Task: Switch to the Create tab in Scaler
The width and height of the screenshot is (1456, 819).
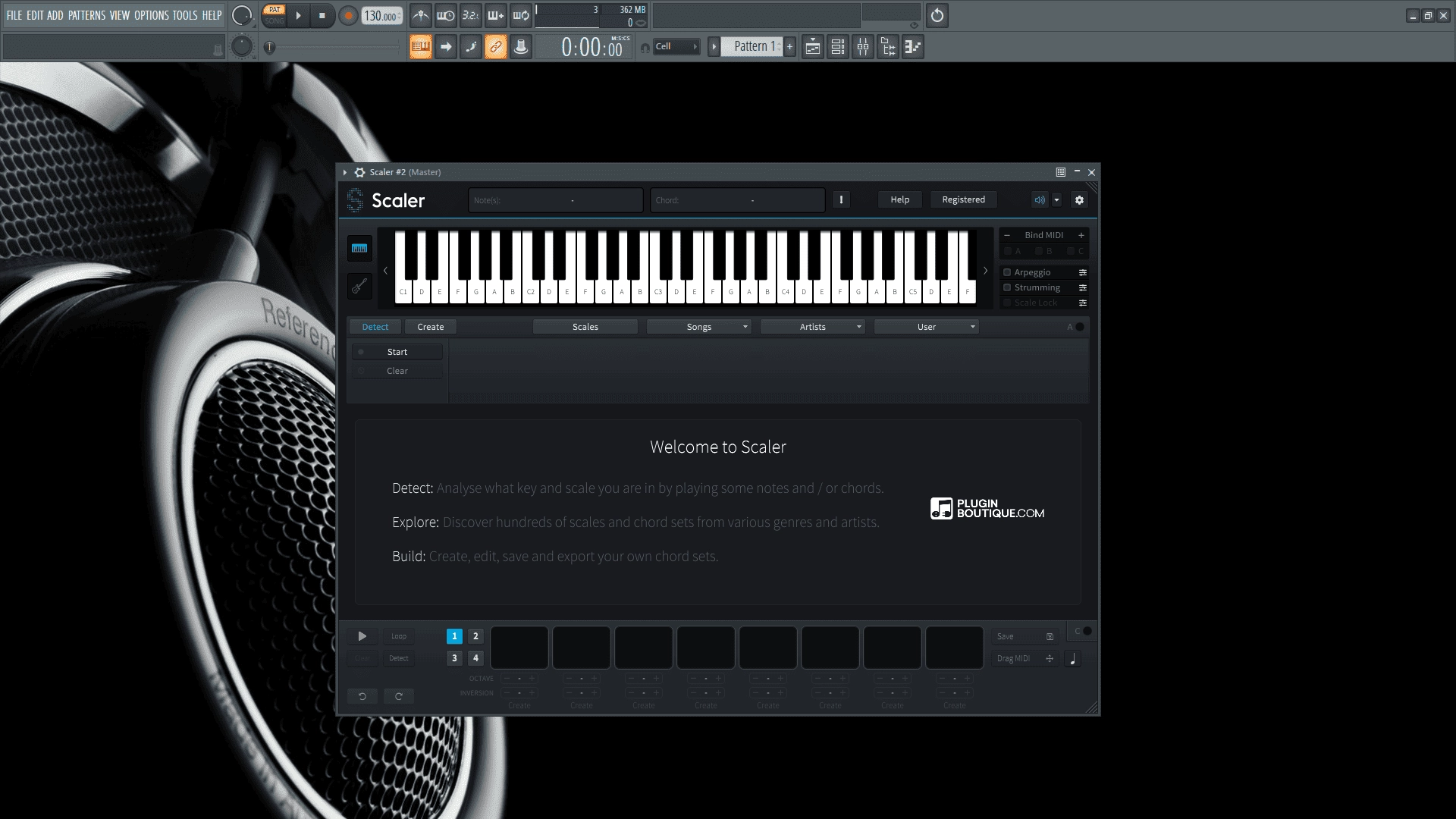Action: click(x=431, y=327)
